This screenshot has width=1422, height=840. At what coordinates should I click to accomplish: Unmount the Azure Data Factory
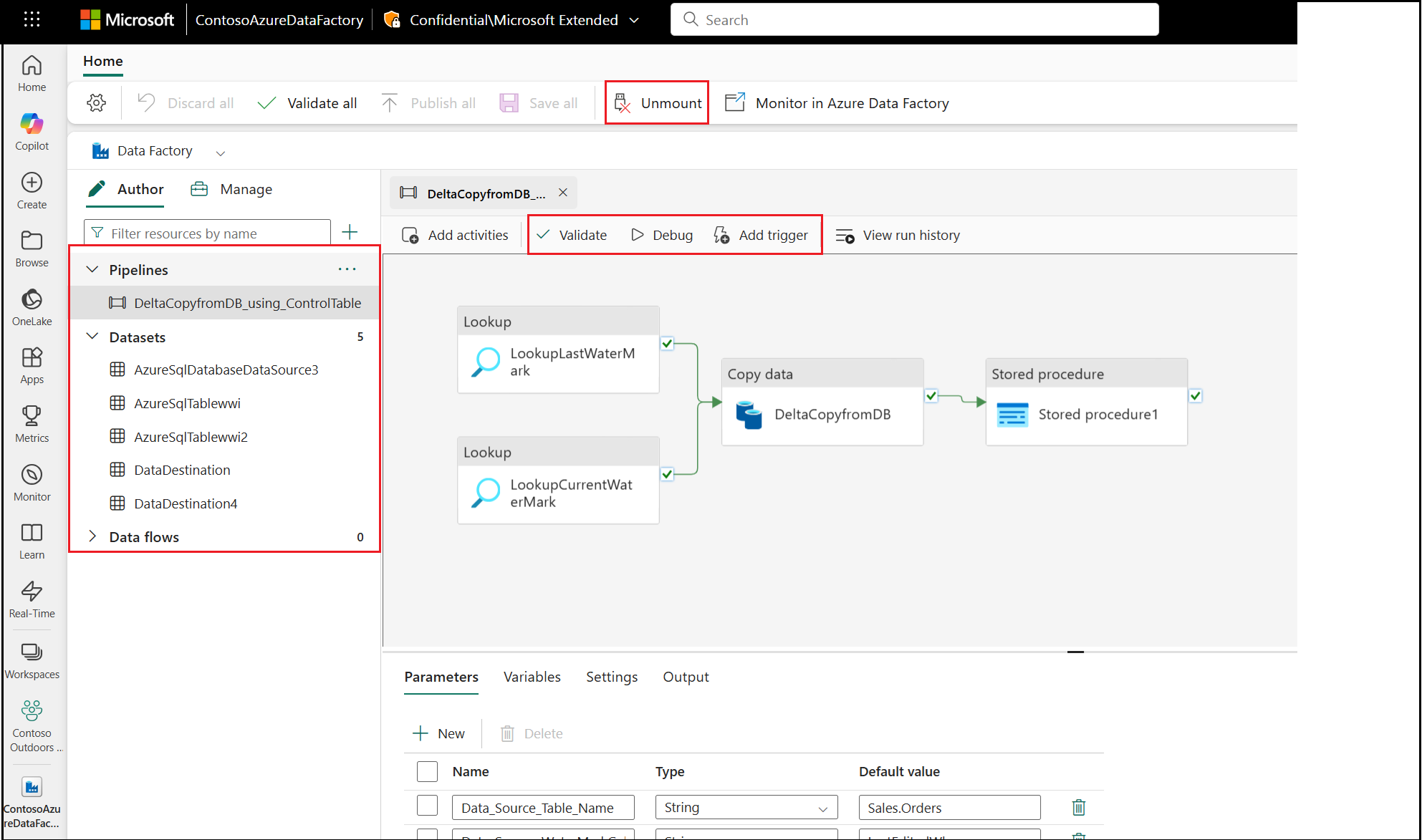pyautogui.click(x=657, y=102)
